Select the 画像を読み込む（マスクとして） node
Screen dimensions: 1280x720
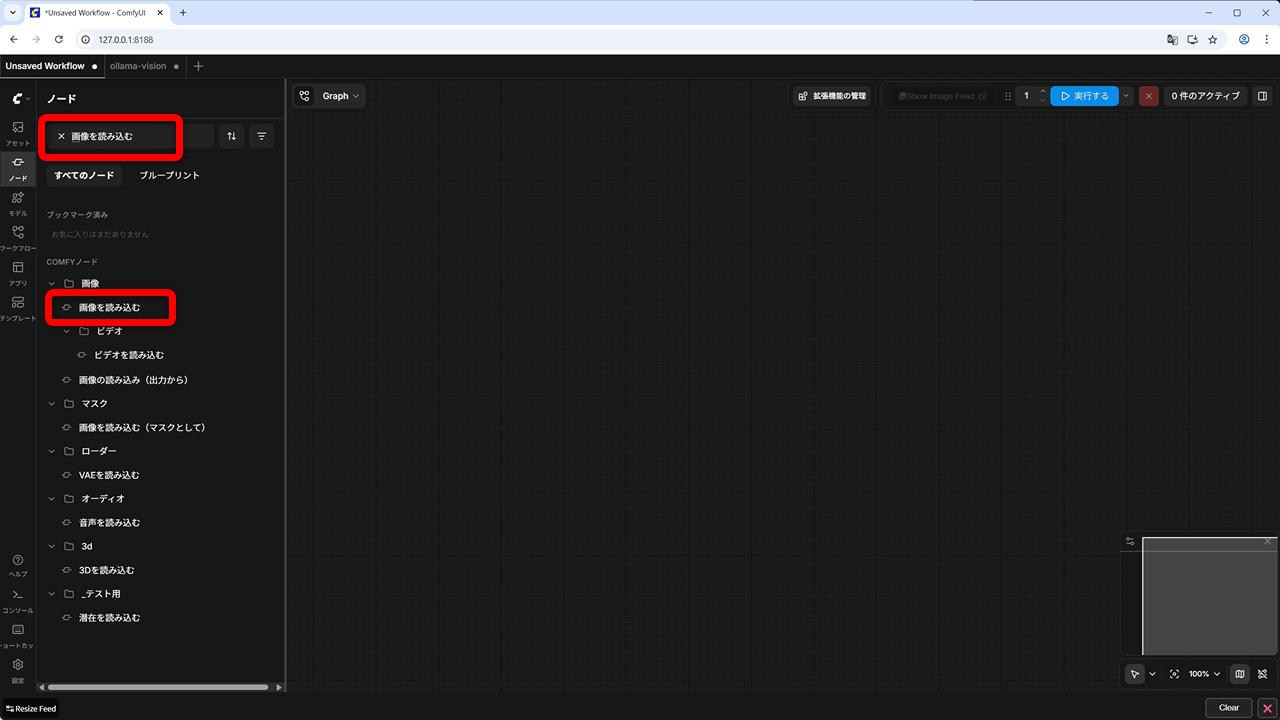(x=142, y=427)
